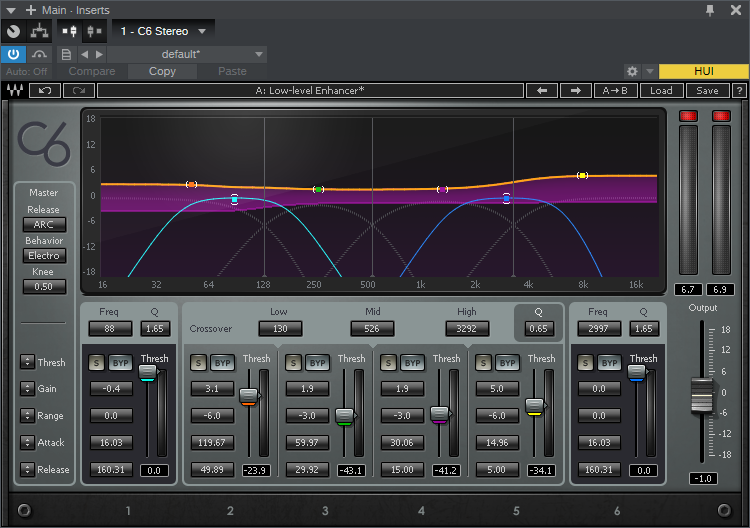Click the Output level fader

(702, 395)
